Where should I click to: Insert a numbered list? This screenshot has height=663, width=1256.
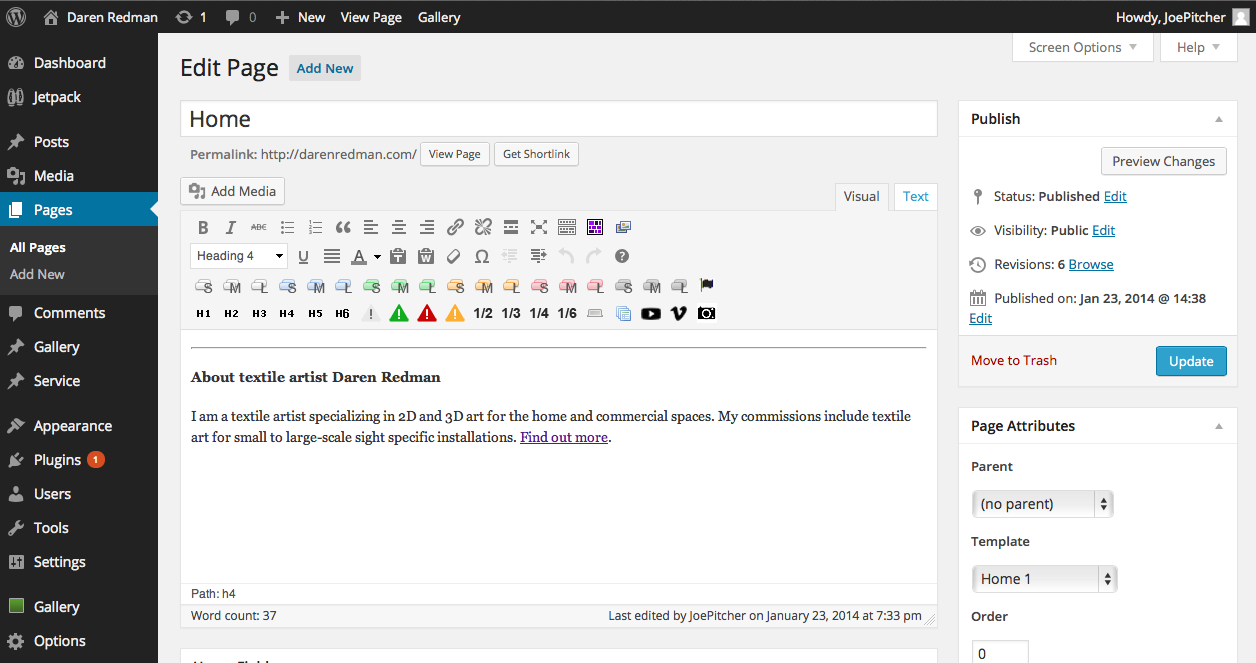[x=315, y=227]
